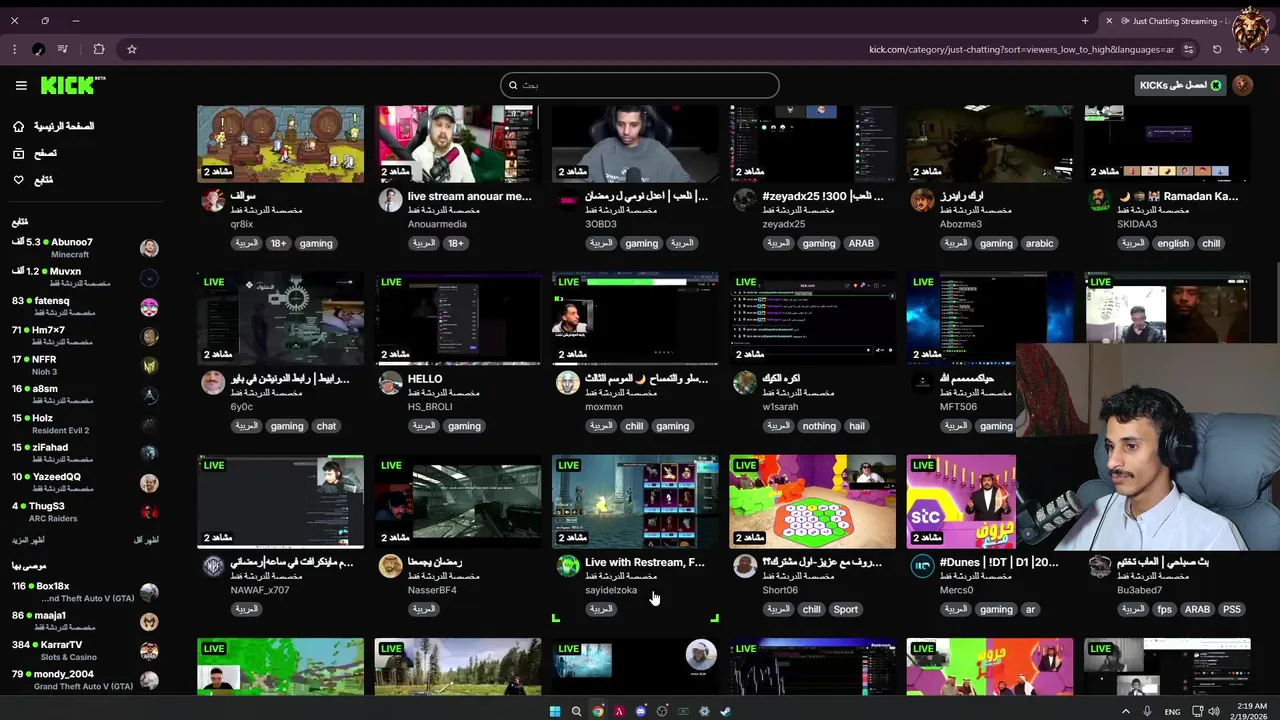Image resolution: width=1280 pixels, height=720 pixels.
Task: Collapse with the show less link
Action: [146, 540]
